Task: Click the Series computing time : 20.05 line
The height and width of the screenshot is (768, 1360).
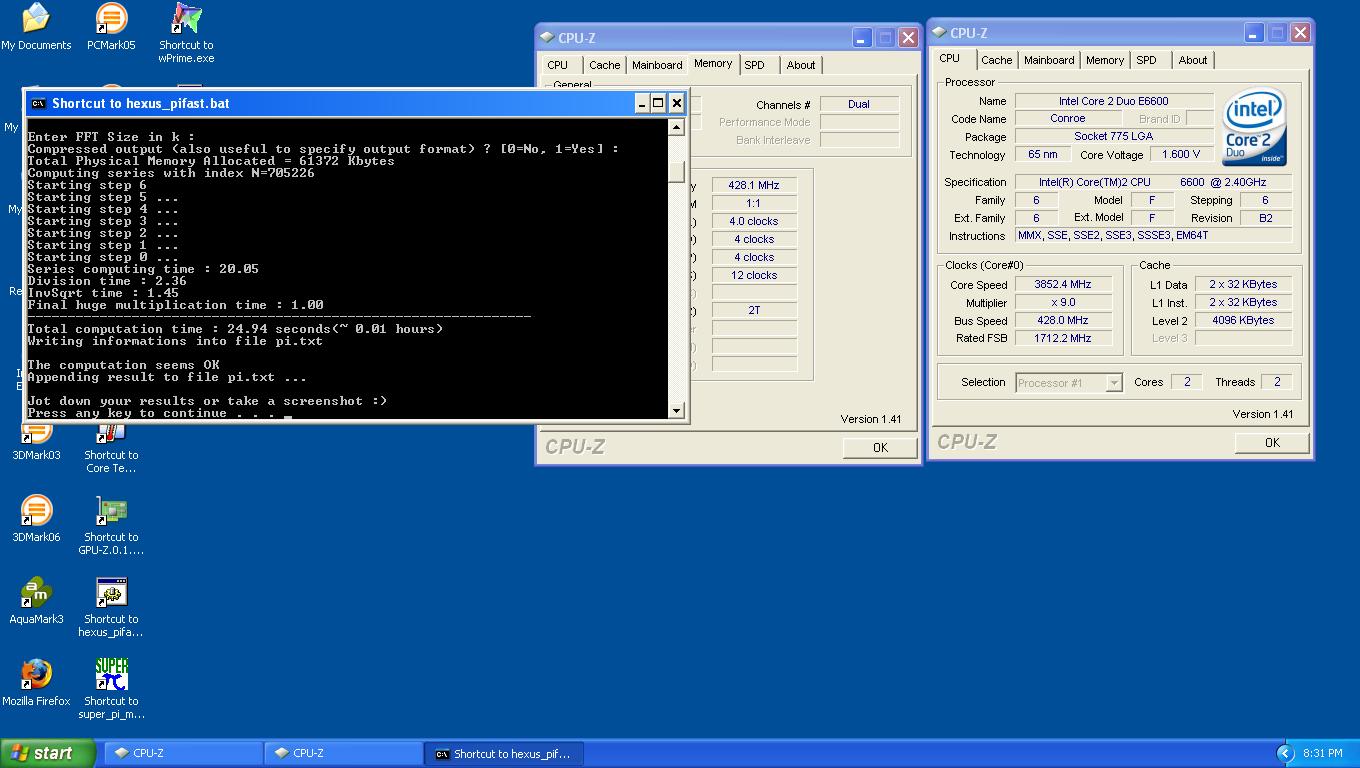Action: point(143,269)
